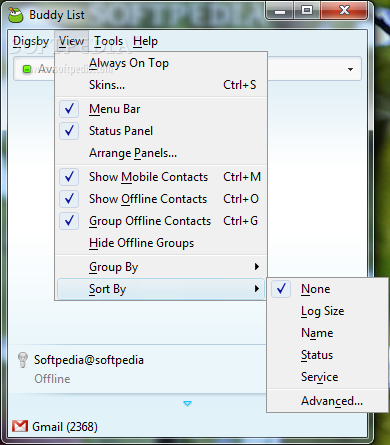Expand the Group By submenu
390x445 pixels.
[x=161, y=267]
